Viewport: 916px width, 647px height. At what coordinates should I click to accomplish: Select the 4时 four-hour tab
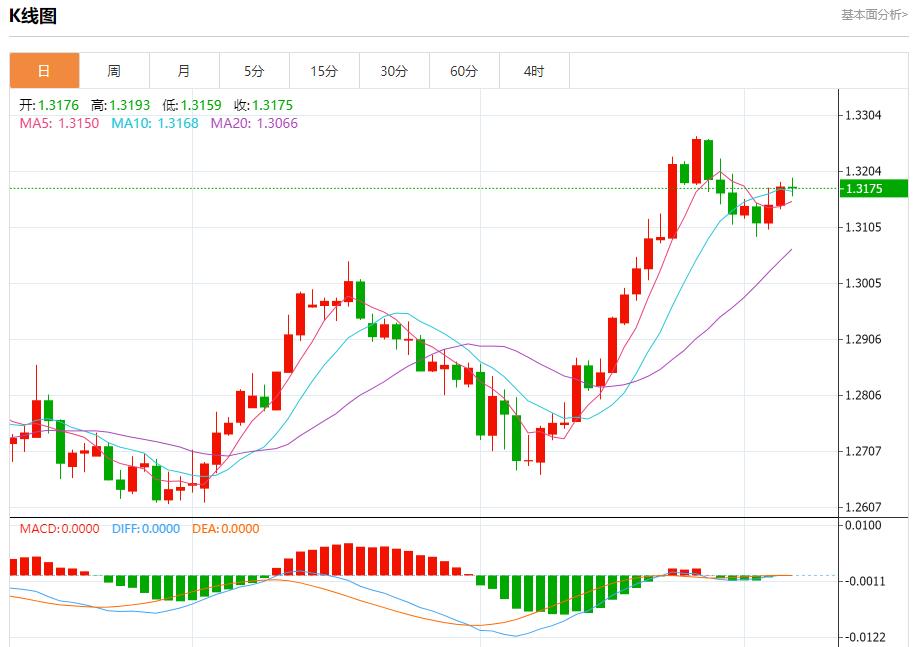click(x=534, y=71)
